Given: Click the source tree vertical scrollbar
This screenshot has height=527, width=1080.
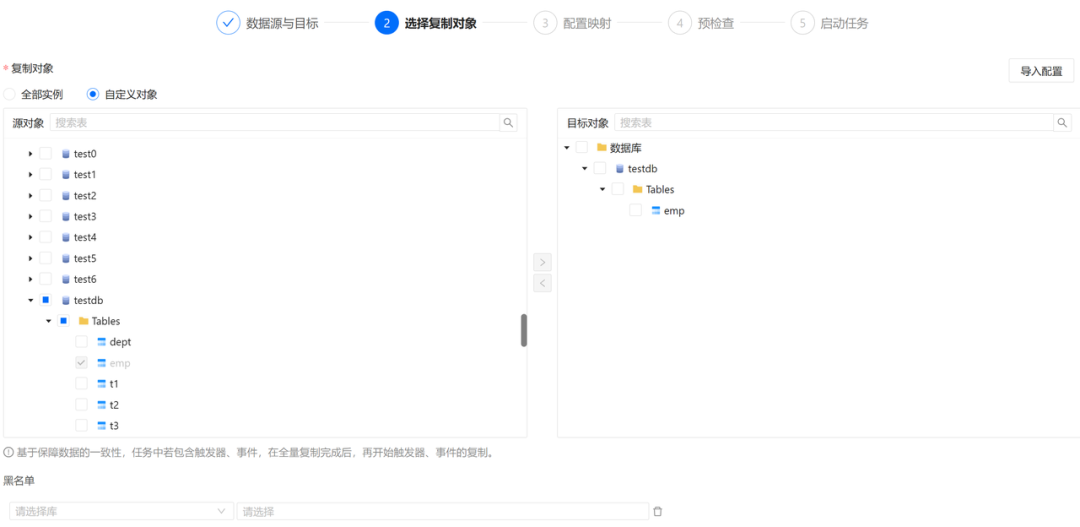Looking at the screenshot, I should 524,330.
